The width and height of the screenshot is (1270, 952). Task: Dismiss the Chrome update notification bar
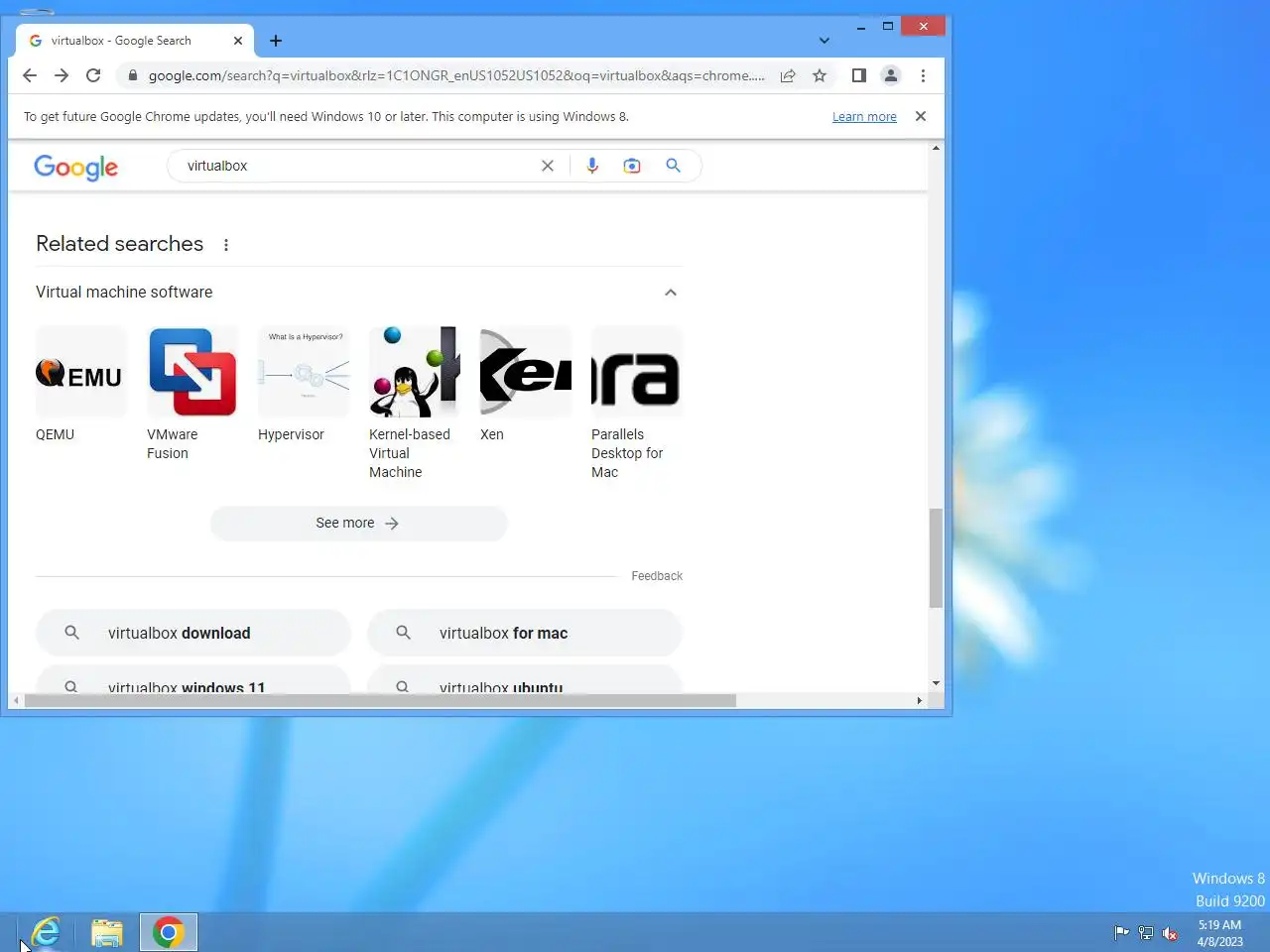click(921, 116)
